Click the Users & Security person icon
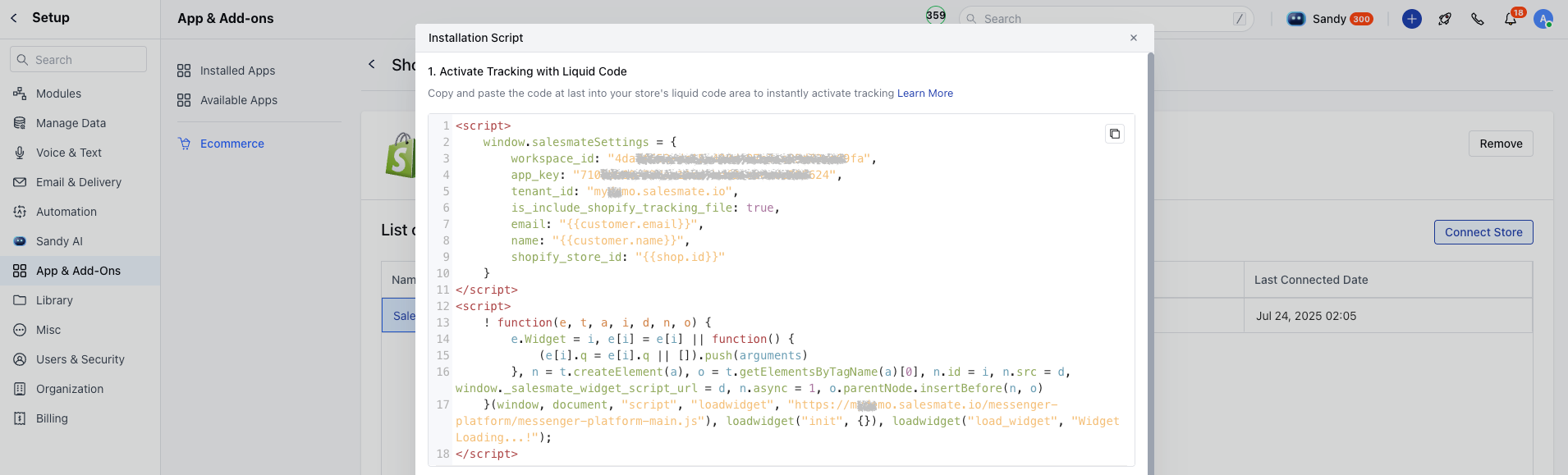Viewport: 1568px width, 475px height. (20, 359)
